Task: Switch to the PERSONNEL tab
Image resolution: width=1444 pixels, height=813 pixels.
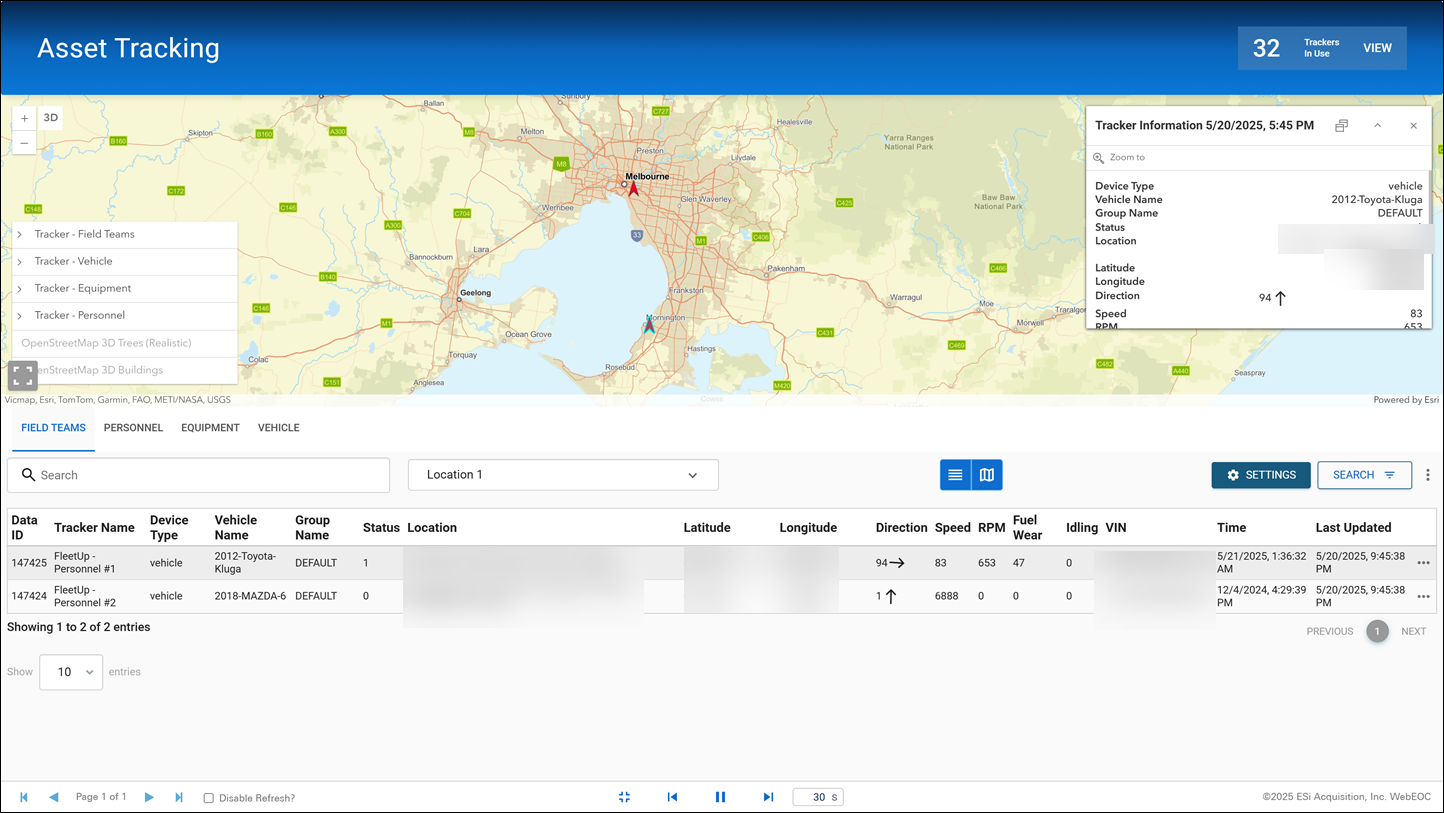Action: pos(133,427)
